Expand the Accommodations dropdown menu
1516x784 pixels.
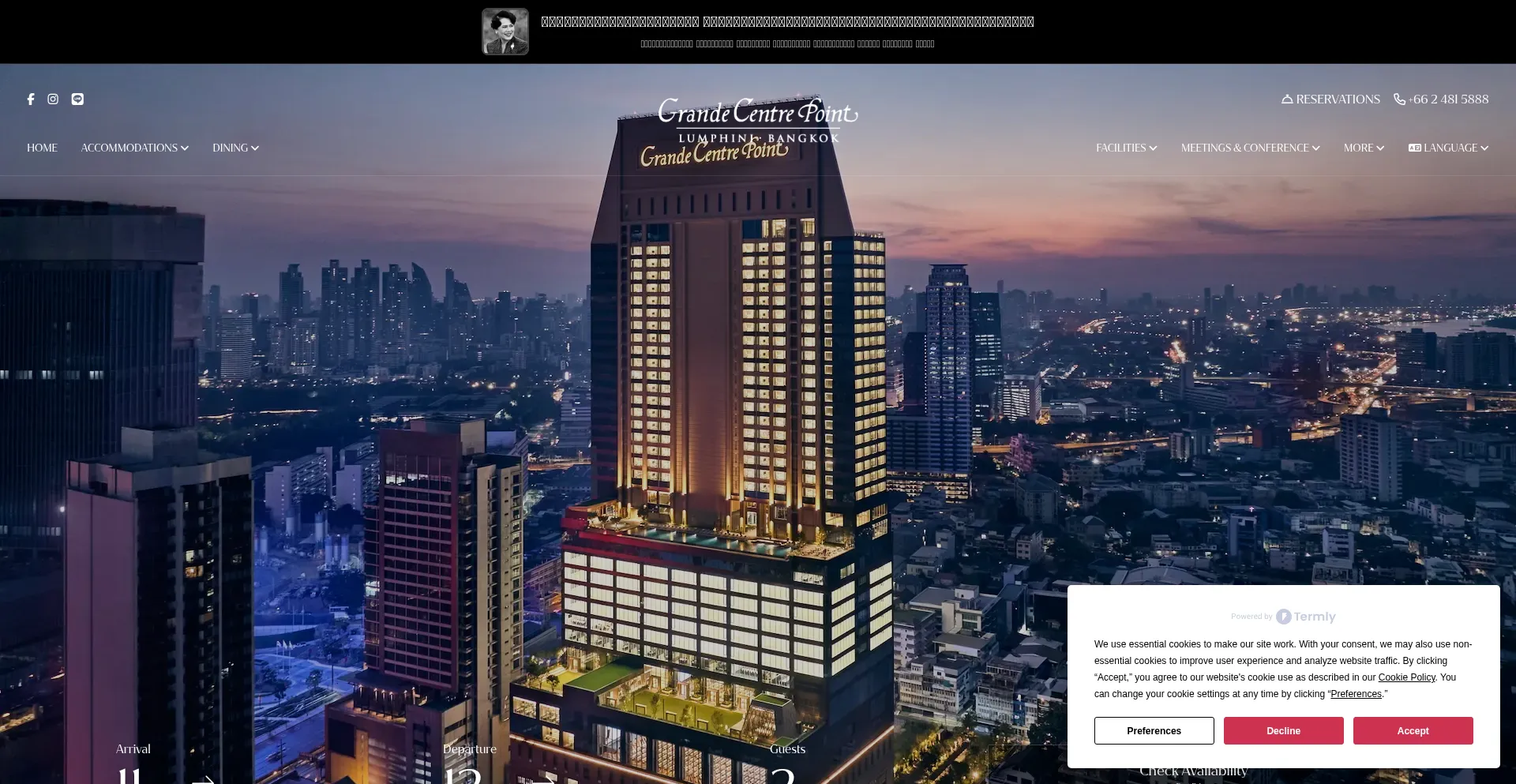click(134, 148)
